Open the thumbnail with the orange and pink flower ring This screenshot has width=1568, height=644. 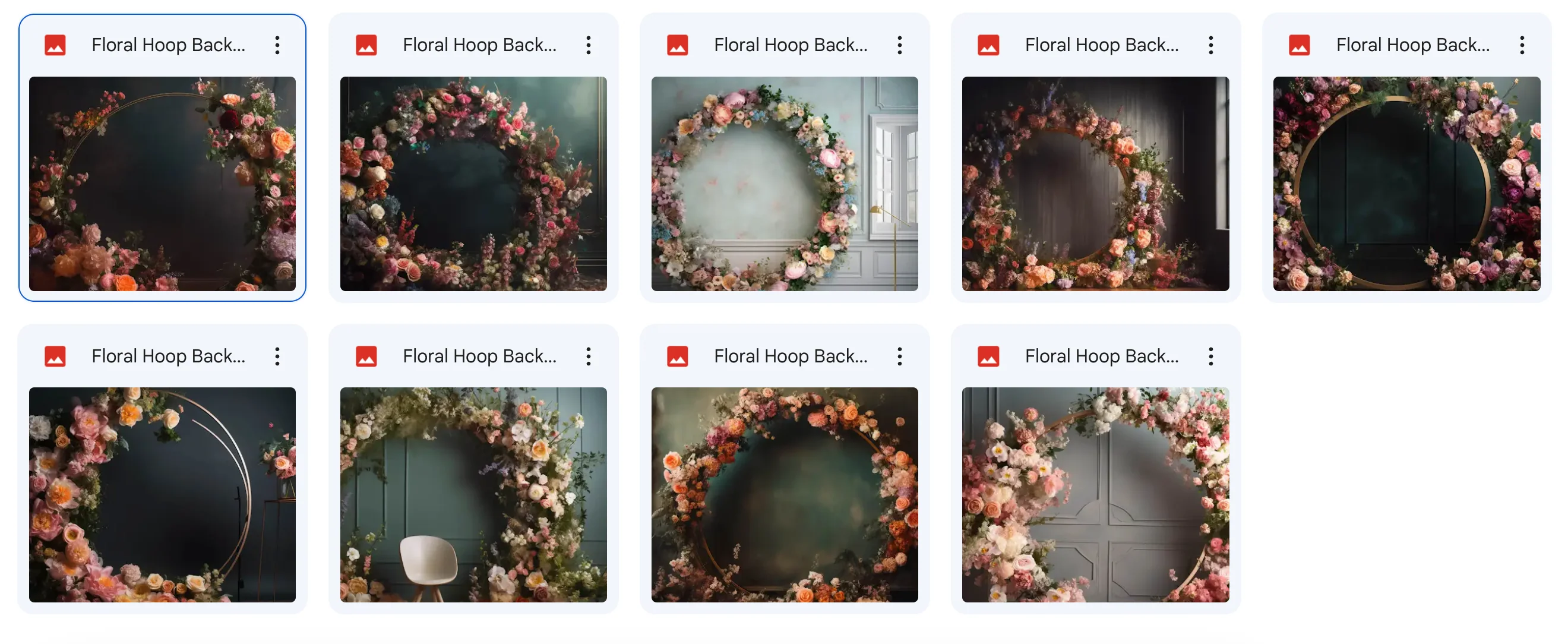pyautogui.click(x=785, y=495)
